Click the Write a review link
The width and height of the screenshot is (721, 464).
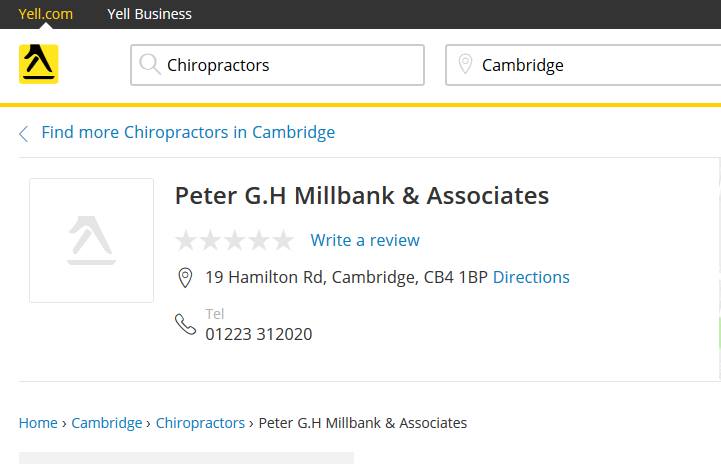[365, 240]
